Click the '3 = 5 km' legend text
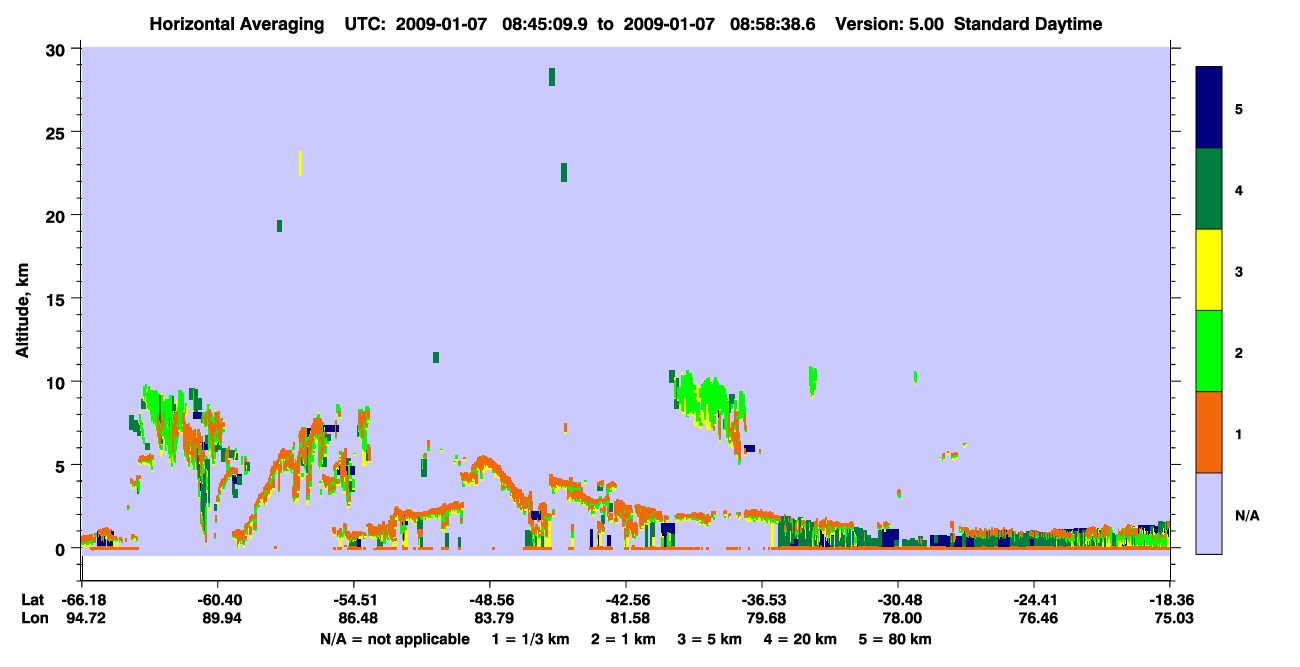The height and width of the screenshot is (667, 1300). 709,639
